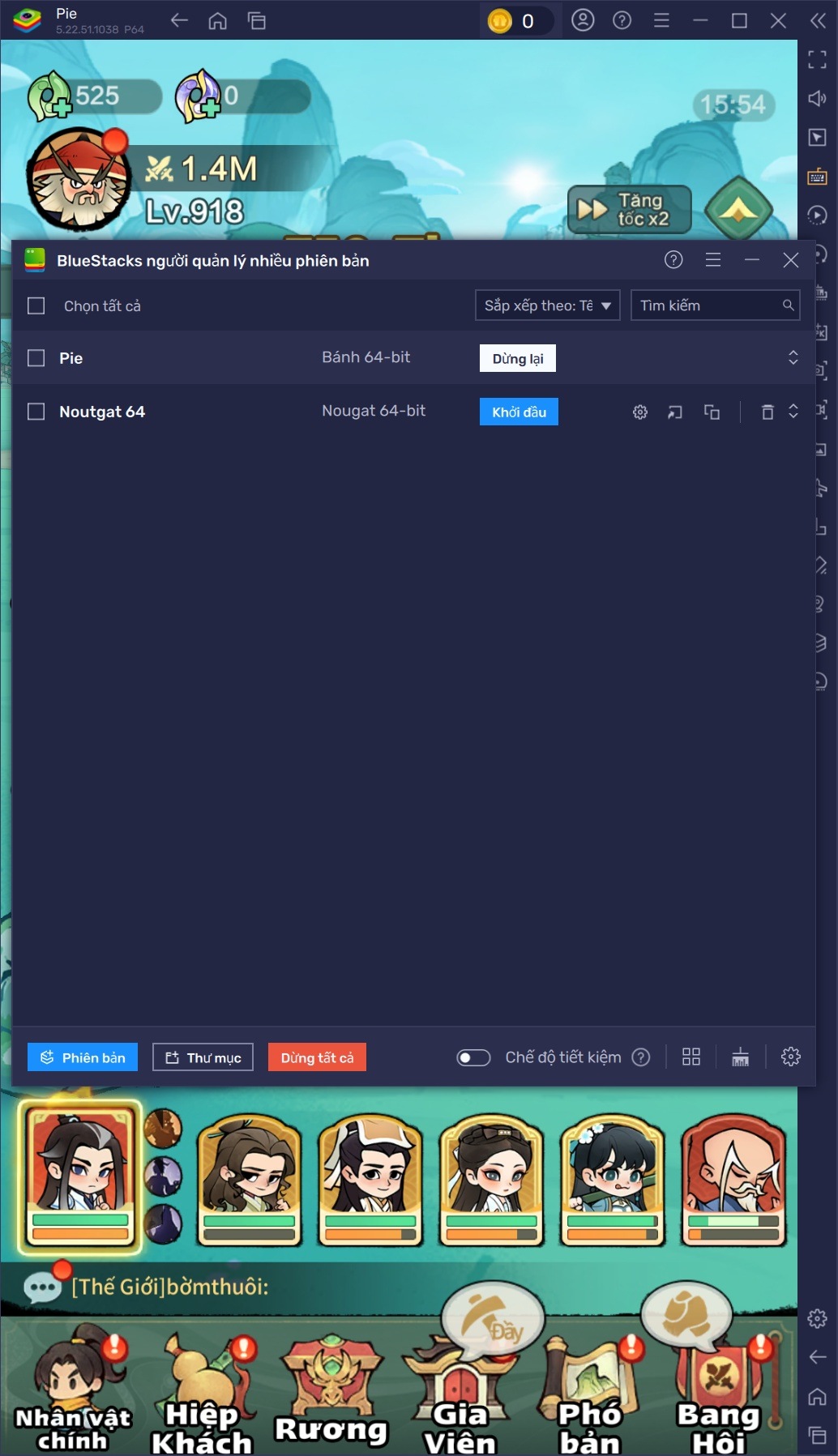Open sidebar home icon at bottom
The height and width of the screenshot is (1456, 838).
817,1396
